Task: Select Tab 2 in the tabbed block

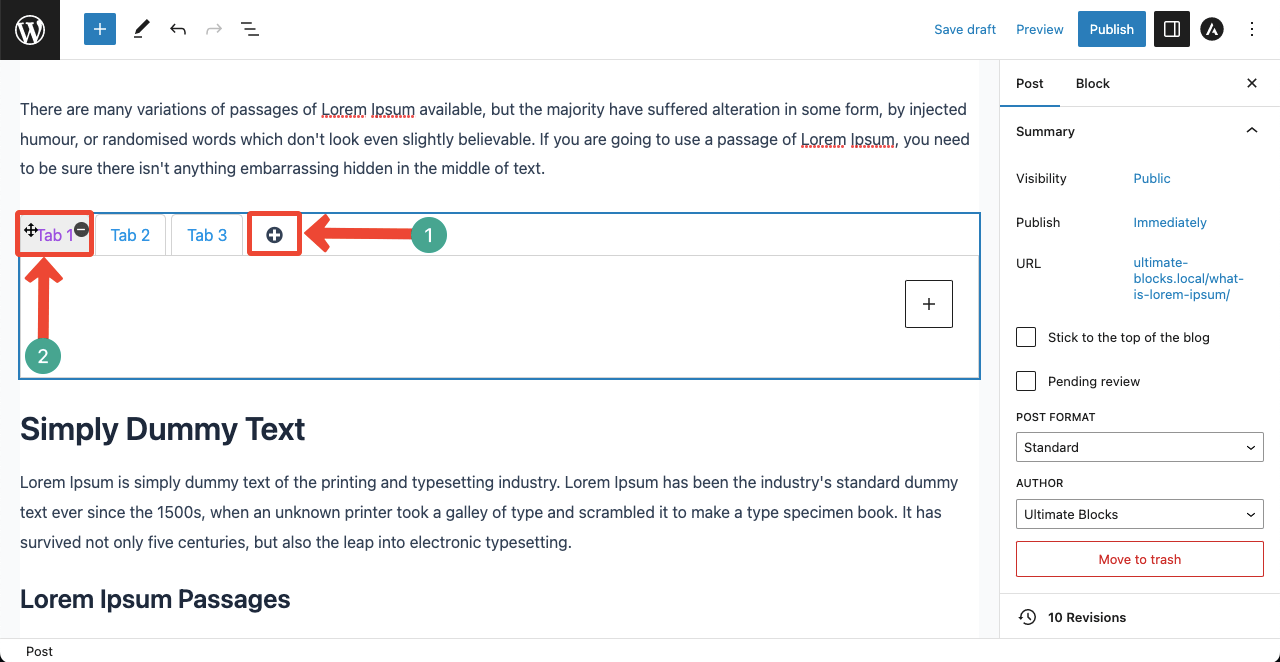Action: point(130,235)
